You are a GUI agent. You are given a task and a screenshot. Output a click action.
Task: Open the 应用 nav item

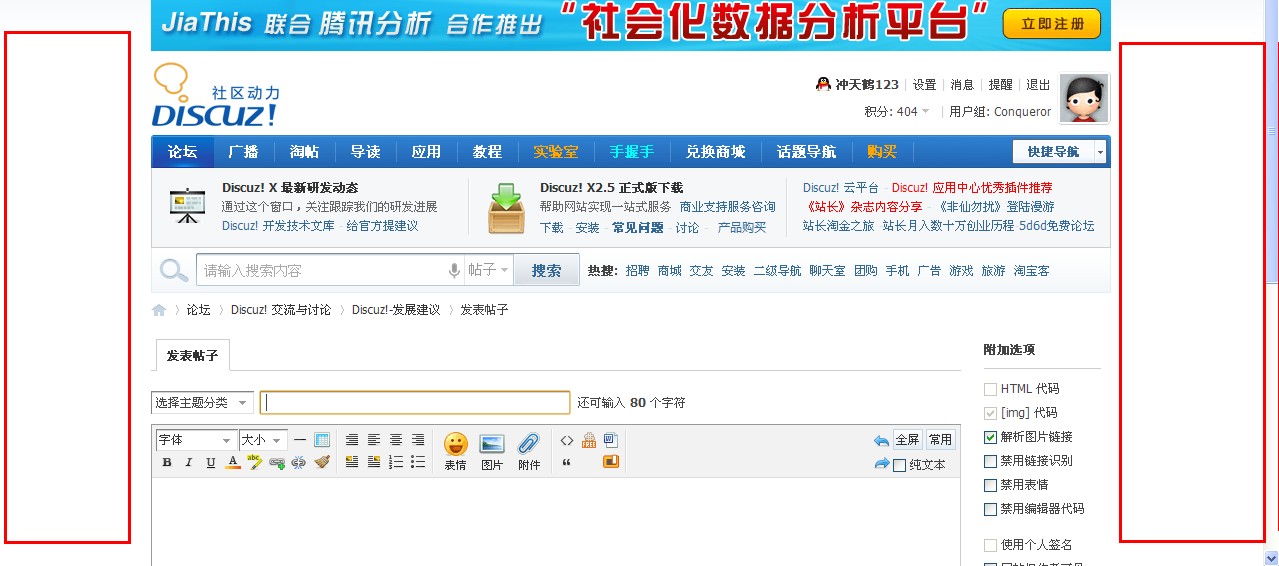426,152
